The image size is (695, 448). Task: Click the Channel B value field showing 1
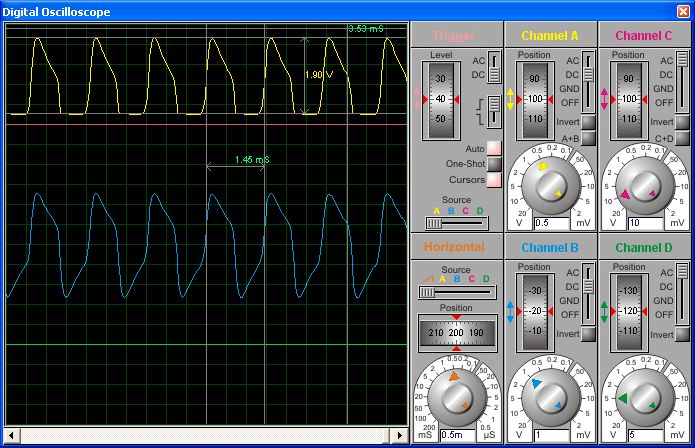[551, 435]
